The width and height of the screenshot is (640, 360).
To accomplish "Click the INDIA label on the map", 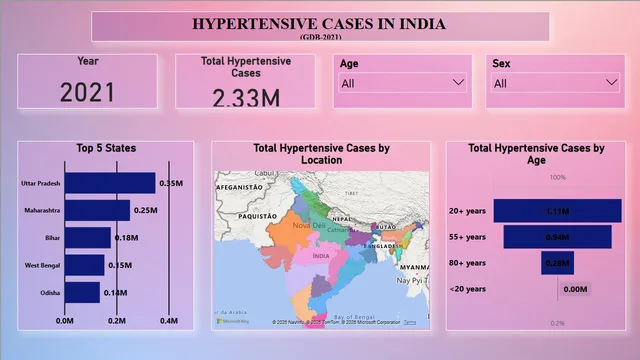I will (321, 256).
